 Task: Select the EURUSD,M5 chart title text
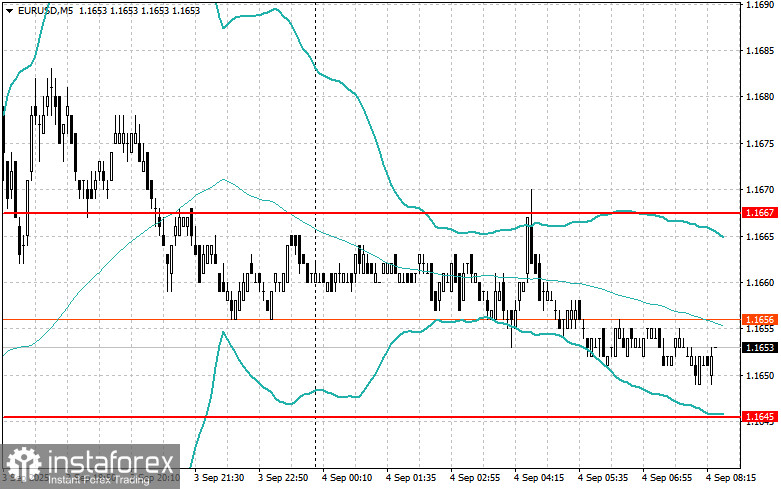pos(45,10)
